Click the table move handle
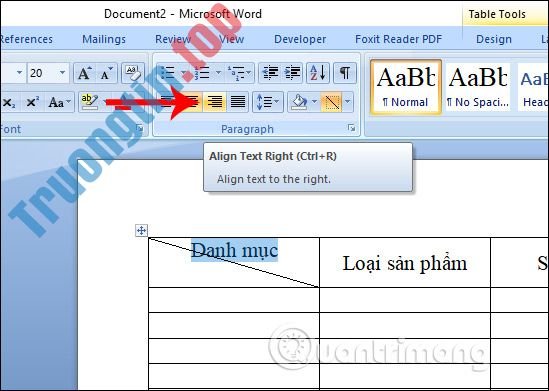Image resolution: width=549 pixels, height=391 pixels. [x=141, y=230]
